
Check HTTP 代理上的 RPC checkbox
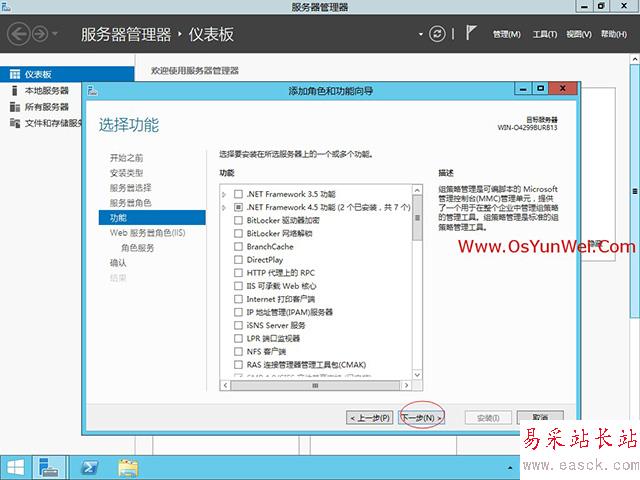pos(238,273)
